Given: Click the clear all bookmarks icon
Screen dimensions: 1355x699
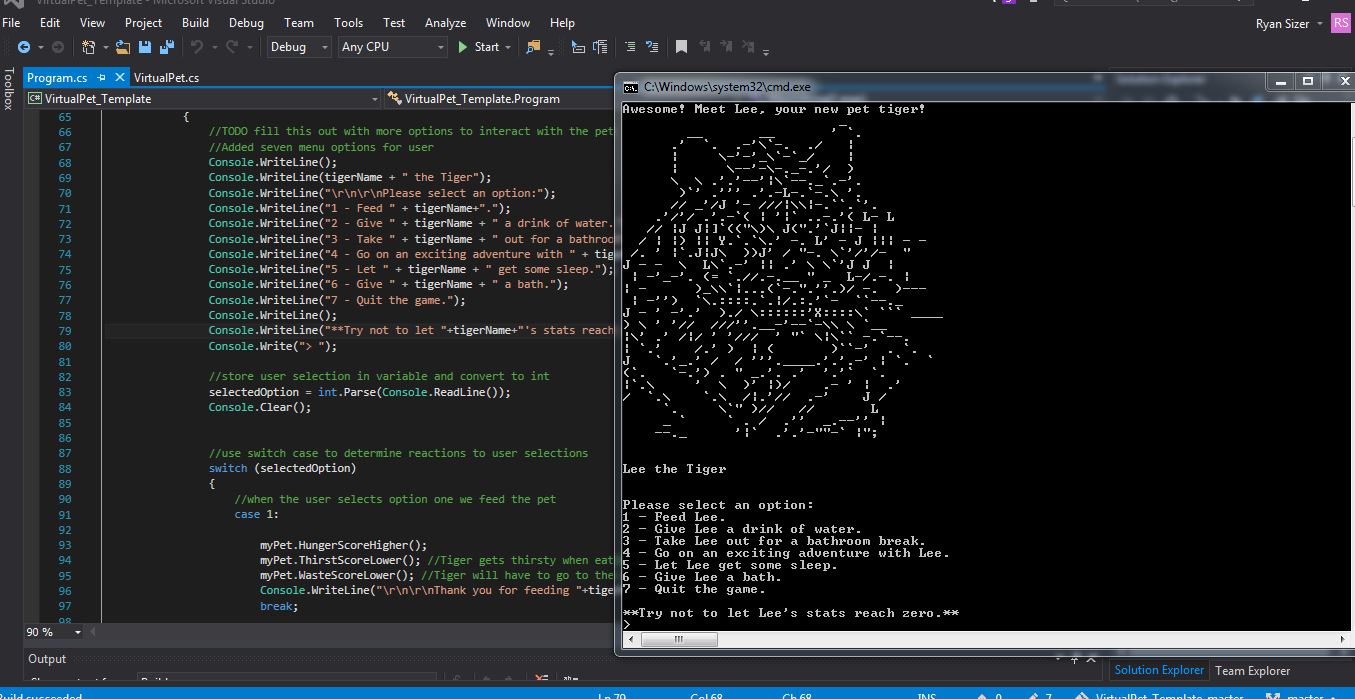Looking at the screenshot, I should pyautogui.click(x=748, y=46).
